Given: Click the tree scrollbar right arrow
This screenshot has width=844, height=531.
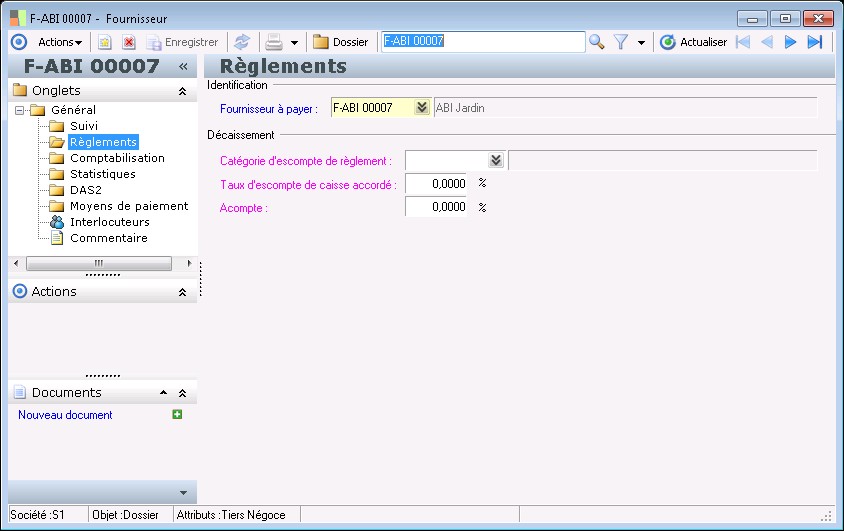Looking at the screenshot, I should (189, 263).
